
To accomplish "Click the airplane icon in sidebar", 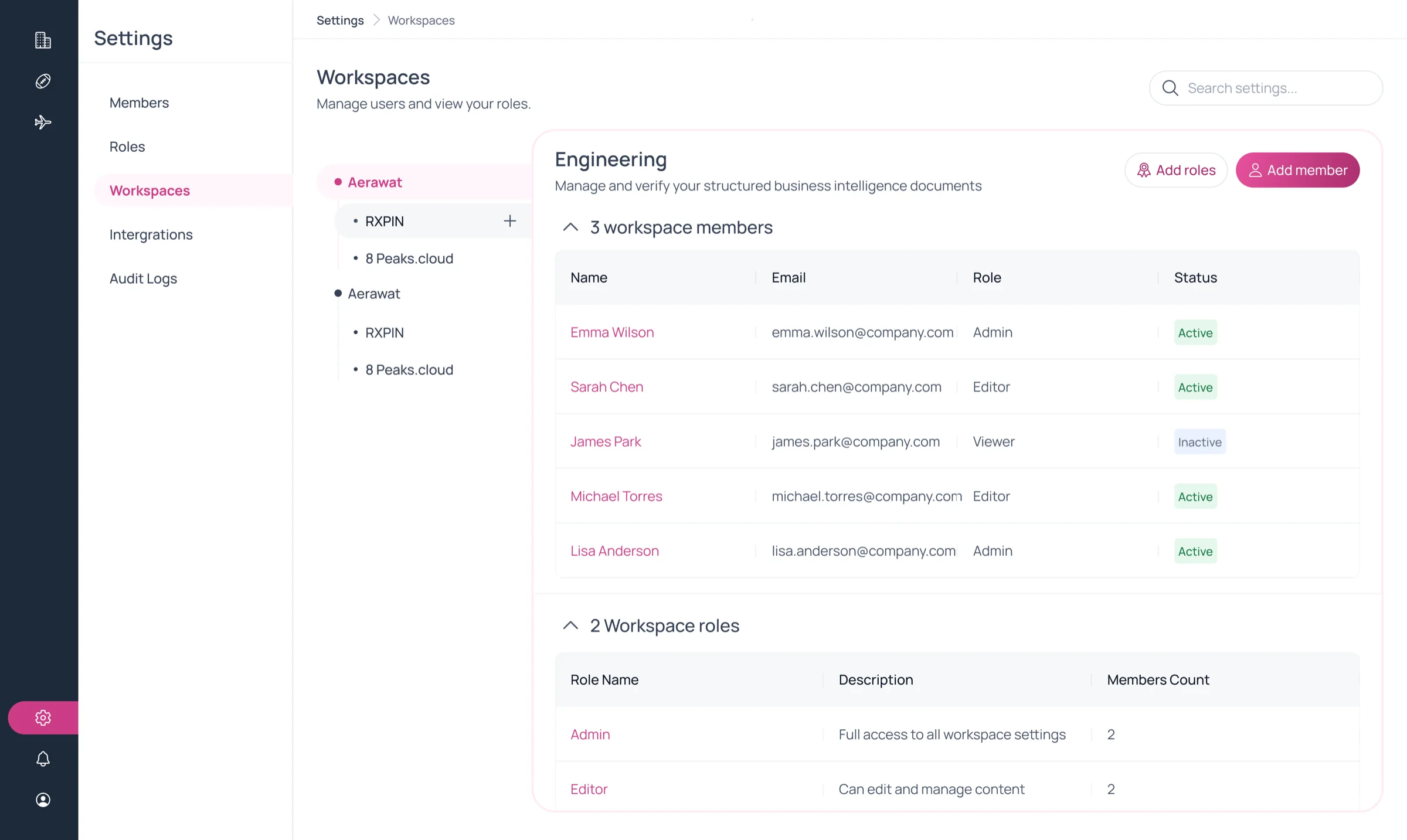I will (x=43, y=122).
